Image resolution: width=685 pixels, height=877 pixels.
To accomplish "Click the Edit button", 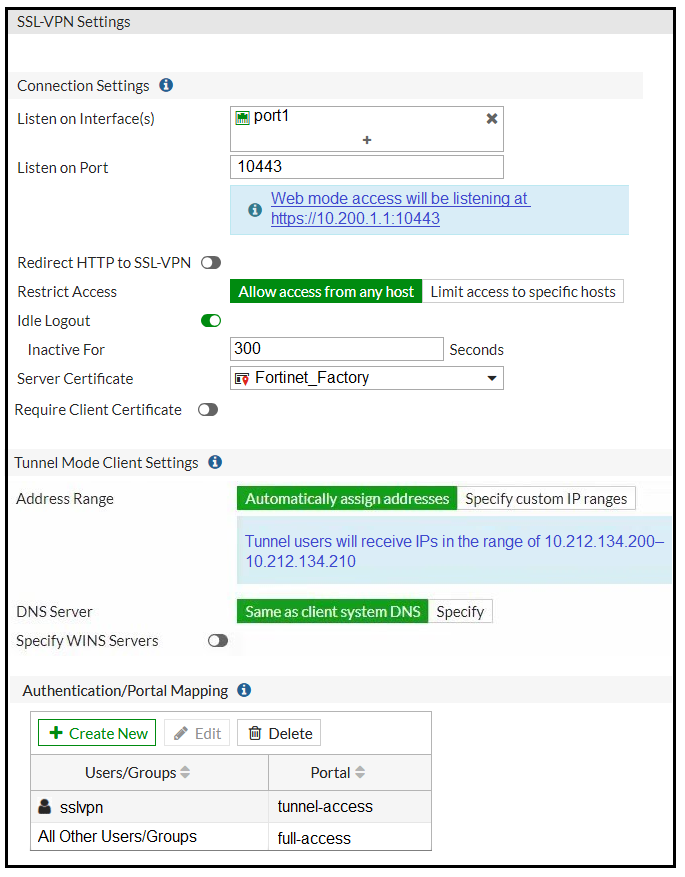I will click(x=197, y=733).
